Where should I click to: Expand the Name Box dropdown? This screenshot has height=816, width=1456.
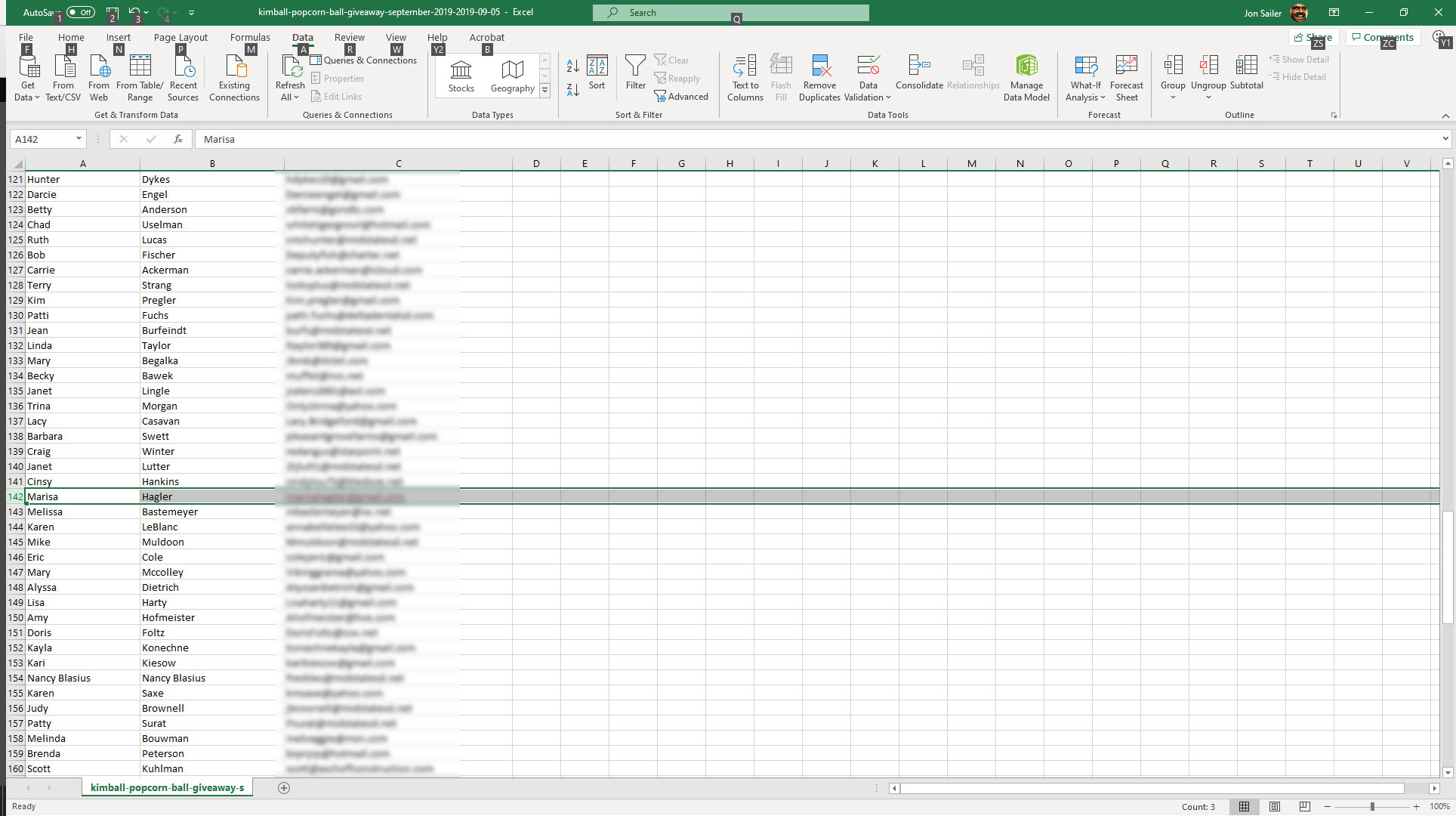point(79,139)
